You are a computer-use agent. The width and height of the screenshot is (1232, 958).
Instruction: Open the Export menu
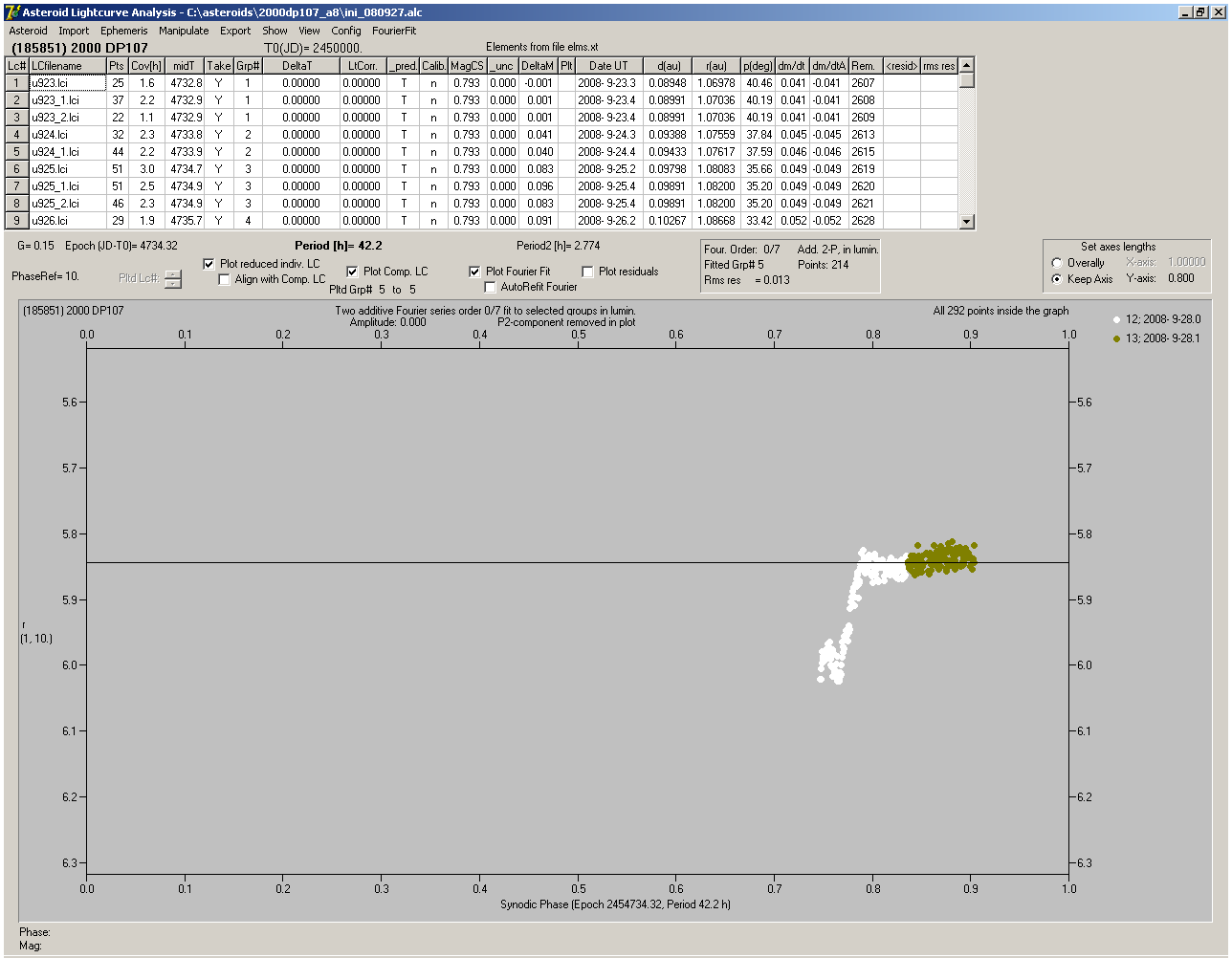coord(235,31)
